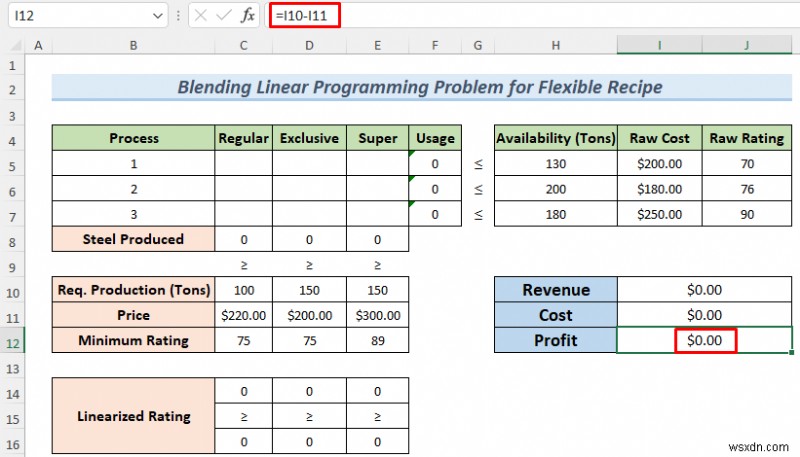Click Usage cell for Process 1

tap(435, 164)
